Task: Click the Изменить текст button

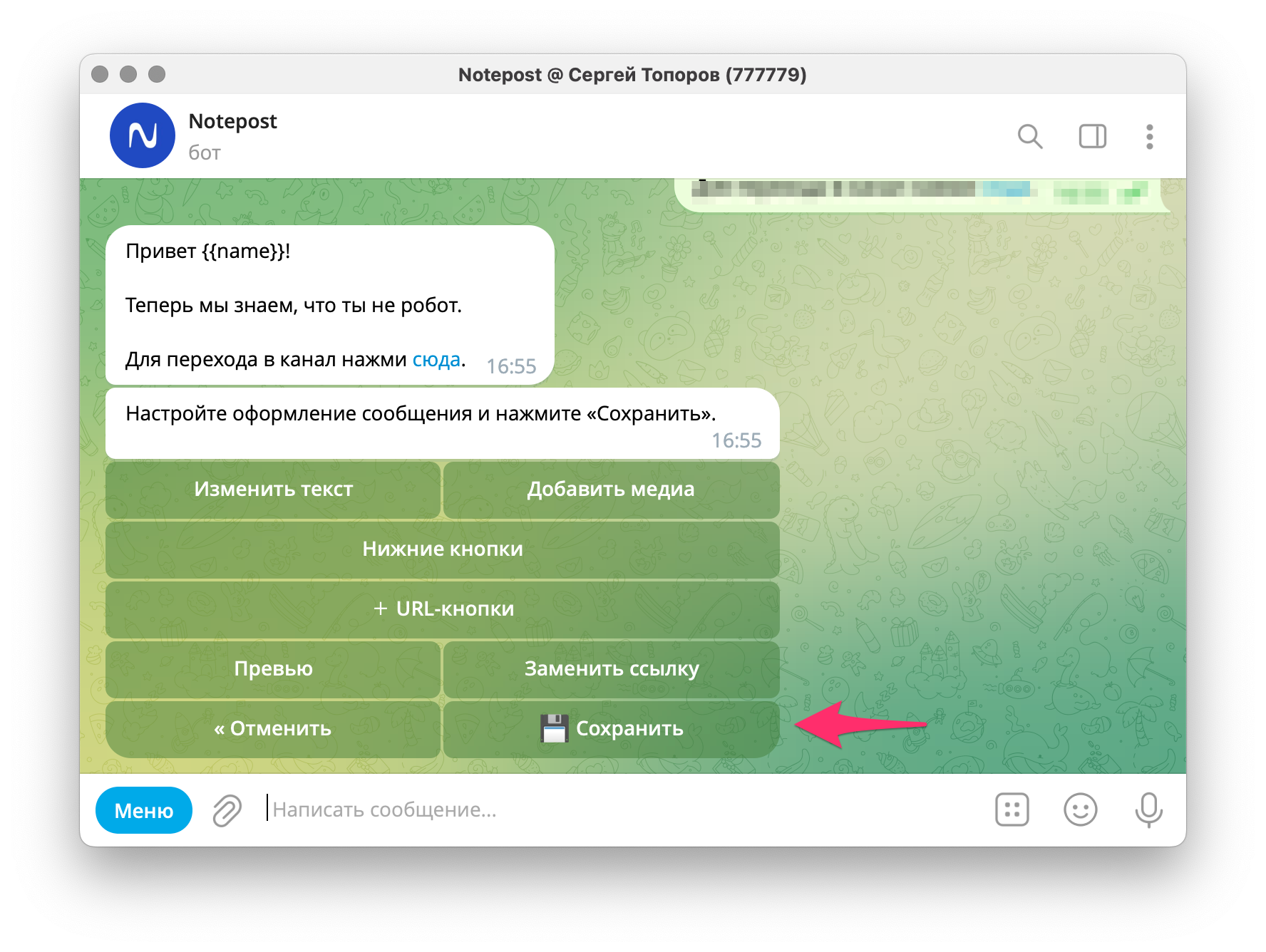Action: pos(273,490)
